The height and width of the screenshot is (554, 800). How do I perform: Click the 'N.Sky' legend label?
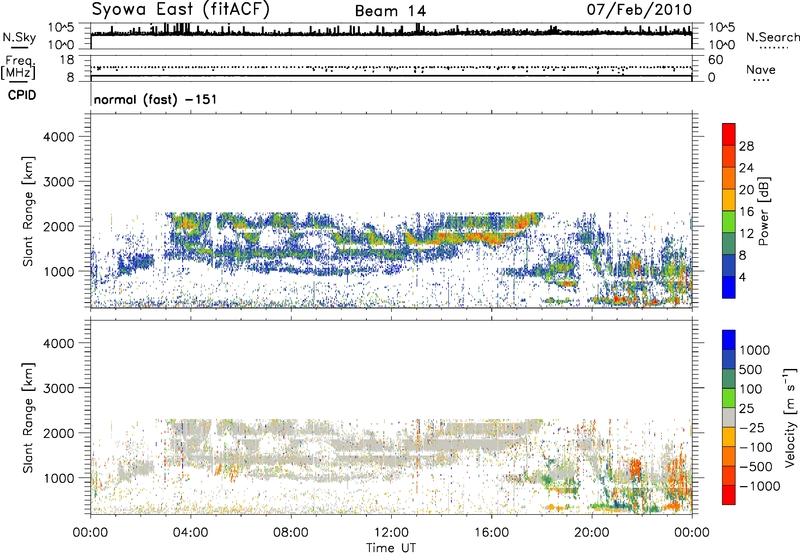click(x=19, y=37)
